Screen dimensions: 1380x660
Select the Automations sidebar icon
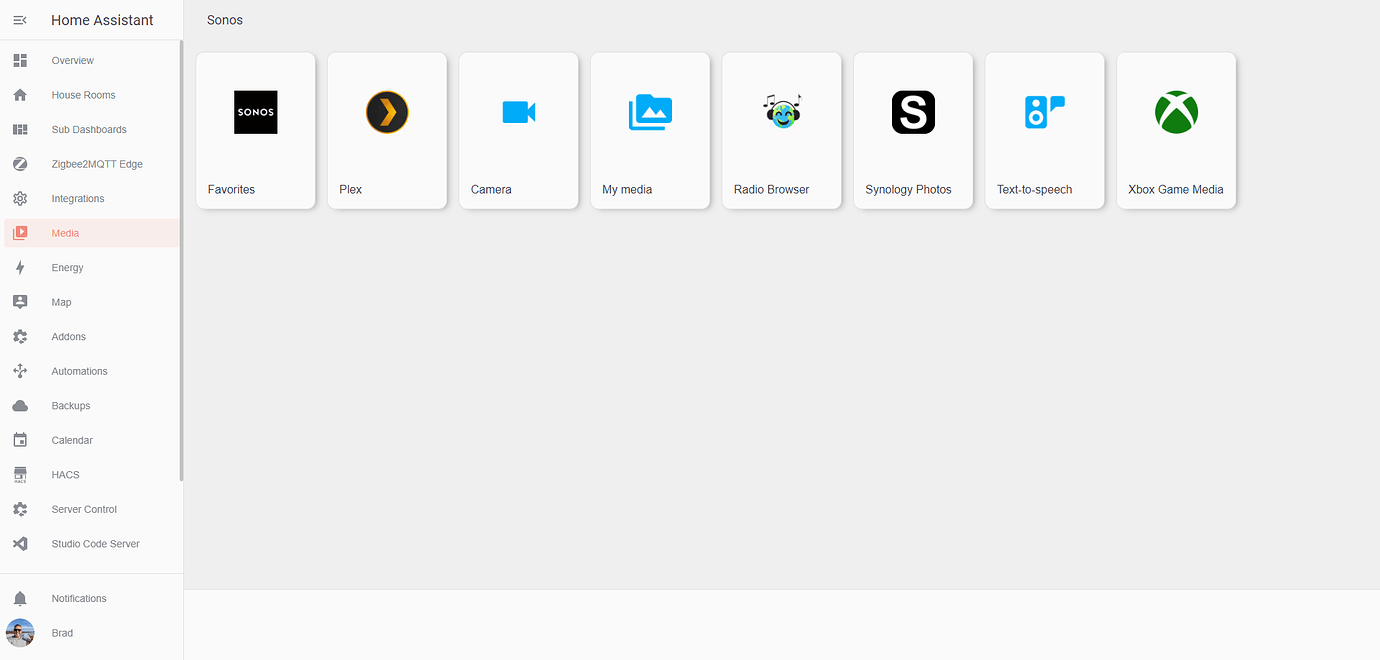20,370
